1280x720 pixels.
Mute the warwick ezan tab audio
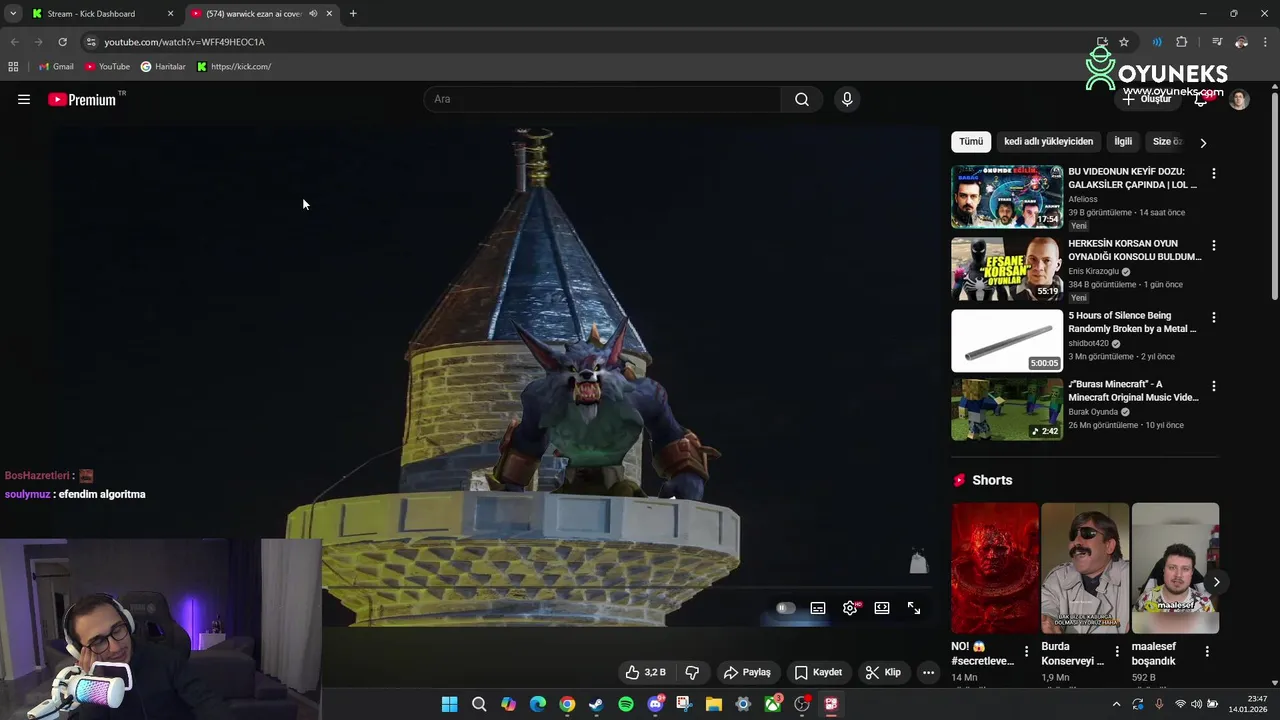(313, 14)
